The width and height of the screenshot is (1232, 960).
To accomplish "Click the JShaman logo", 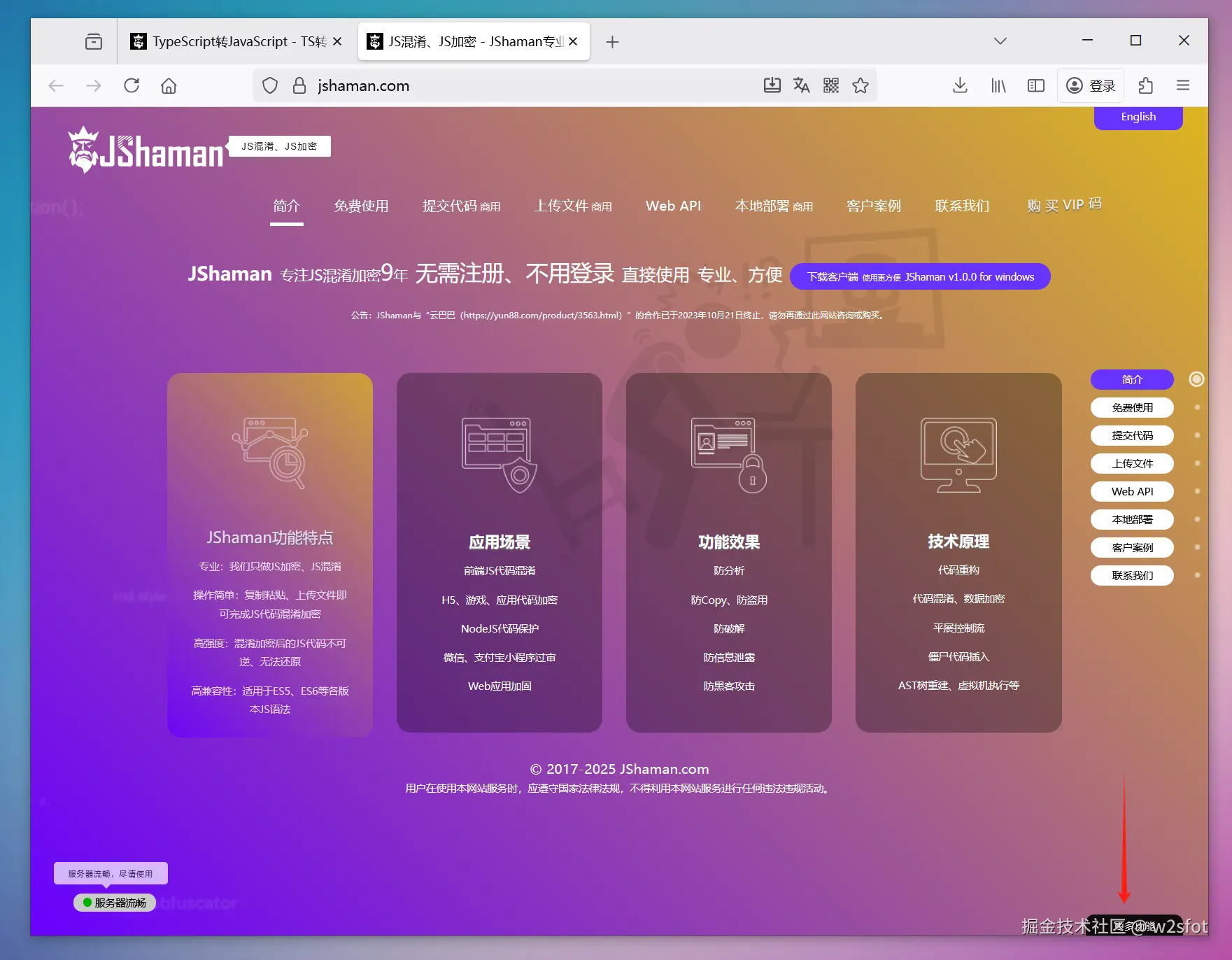I will pyautogui.click(x=146, y=149).
